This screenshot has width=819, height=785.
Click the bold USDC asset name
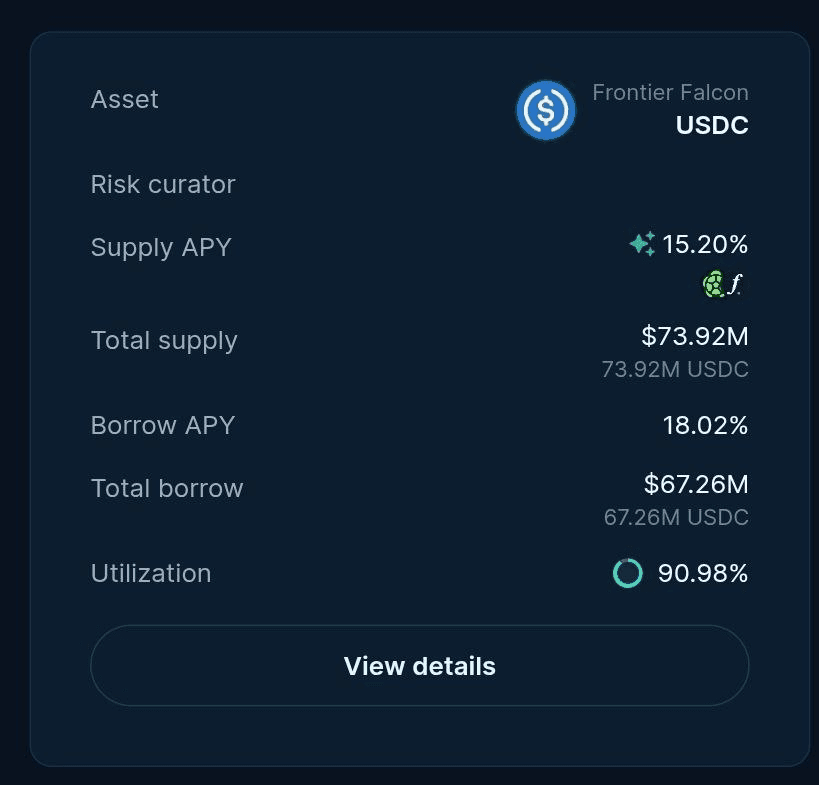coord(712,125)
